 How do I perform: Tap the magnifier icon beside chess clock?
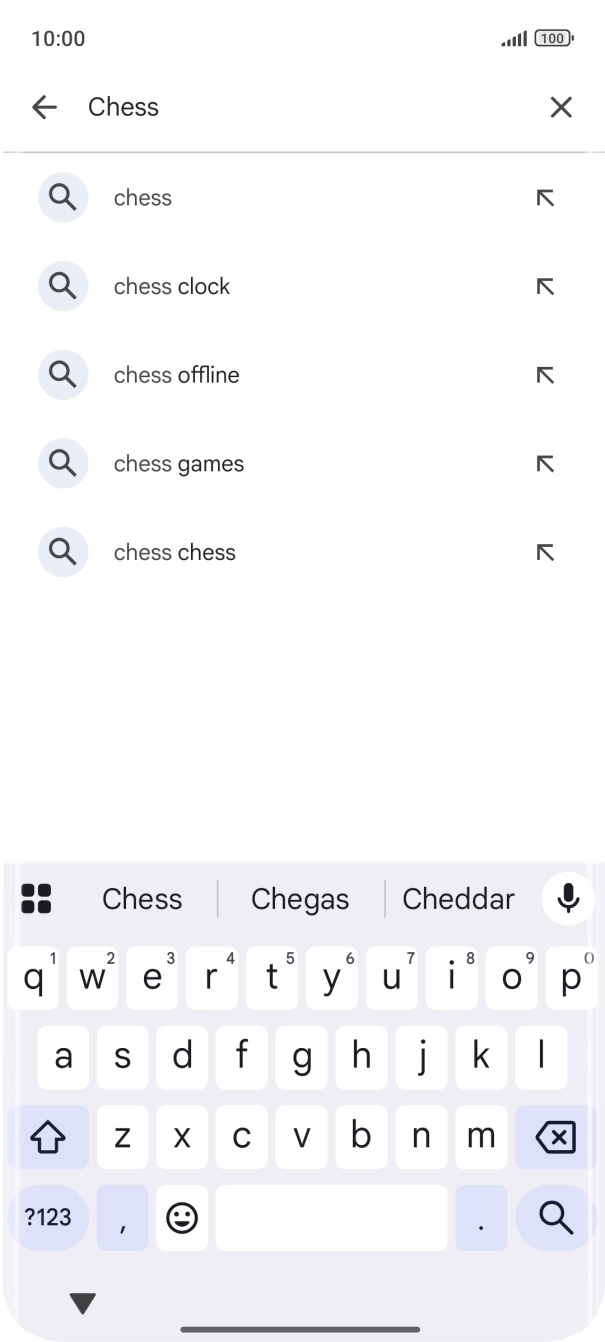click(63, 286)
